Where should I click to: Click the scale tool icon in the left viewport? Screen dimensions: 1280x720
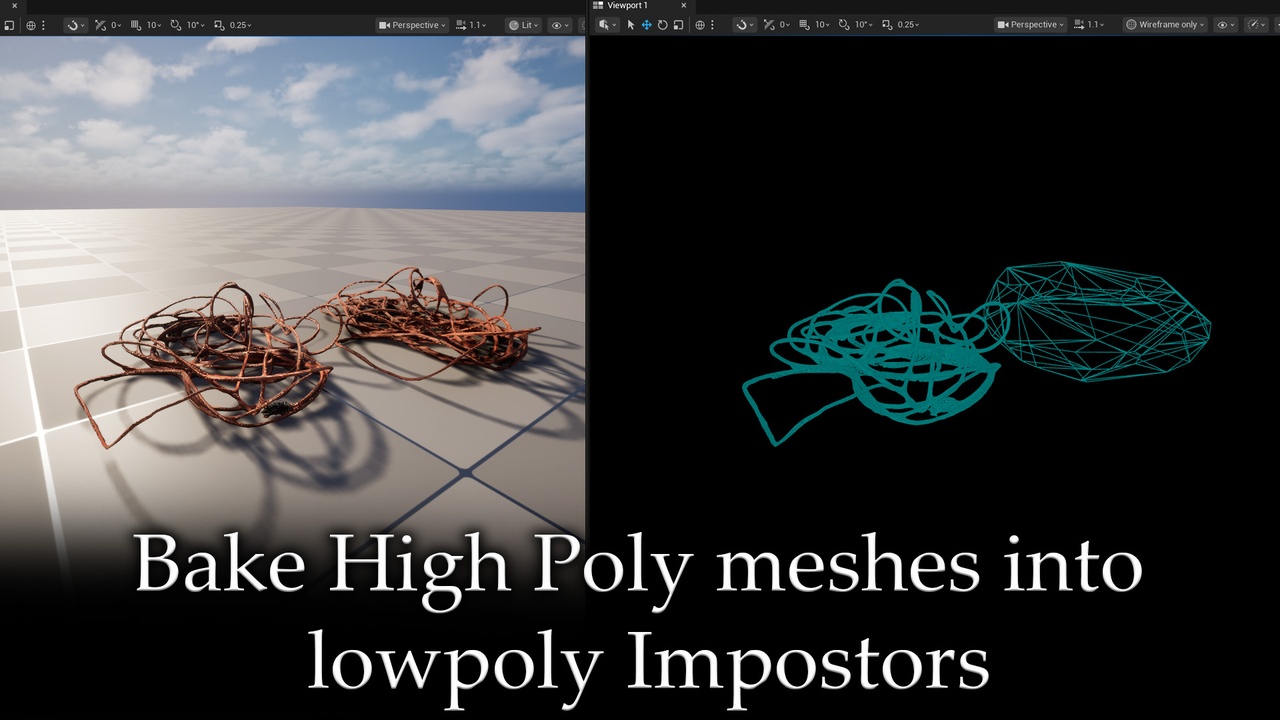tap(9, 25)
